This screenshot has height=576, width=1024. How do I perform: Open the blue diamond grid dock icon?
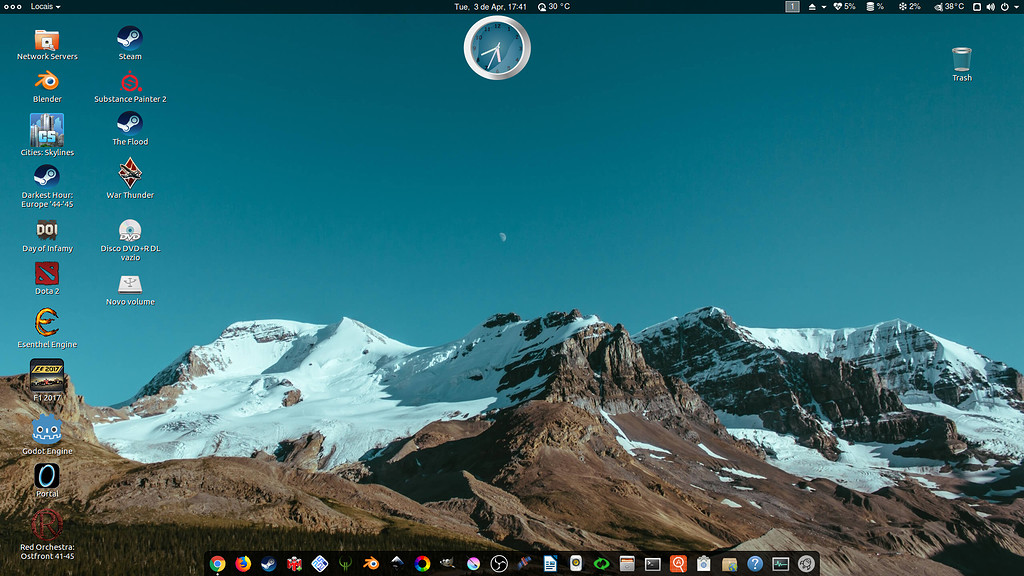click(x=320, y=564)
